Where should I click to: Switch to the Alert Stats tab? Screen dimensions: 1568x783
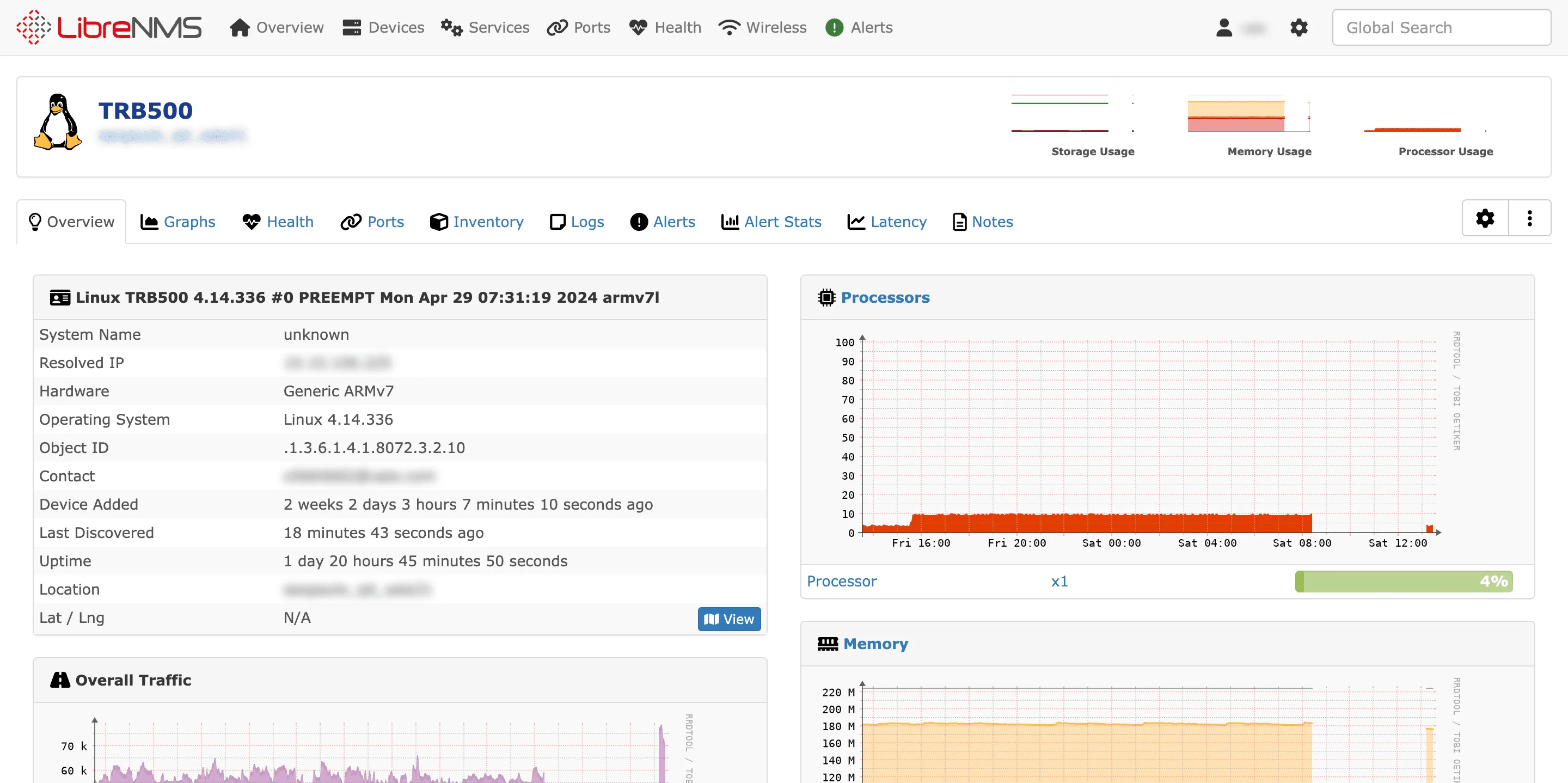pos(771,222)
